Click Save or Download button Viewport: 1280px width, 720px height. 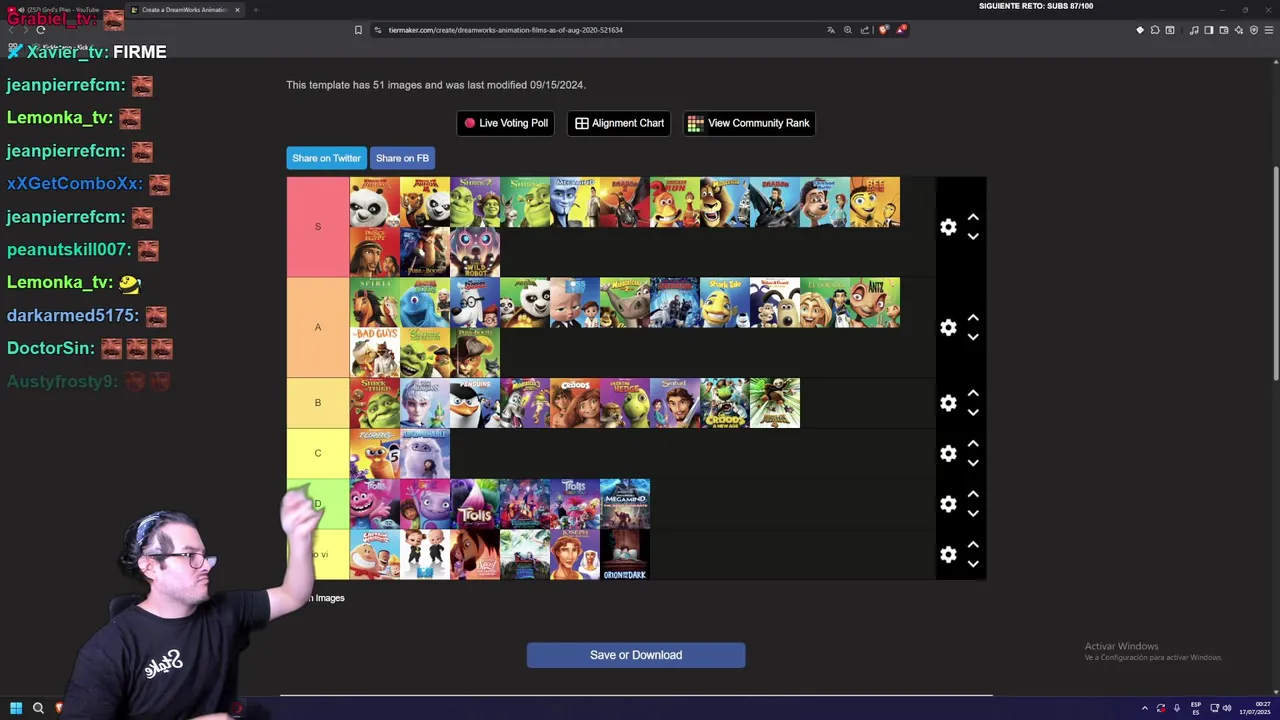(x=636, y=655)
